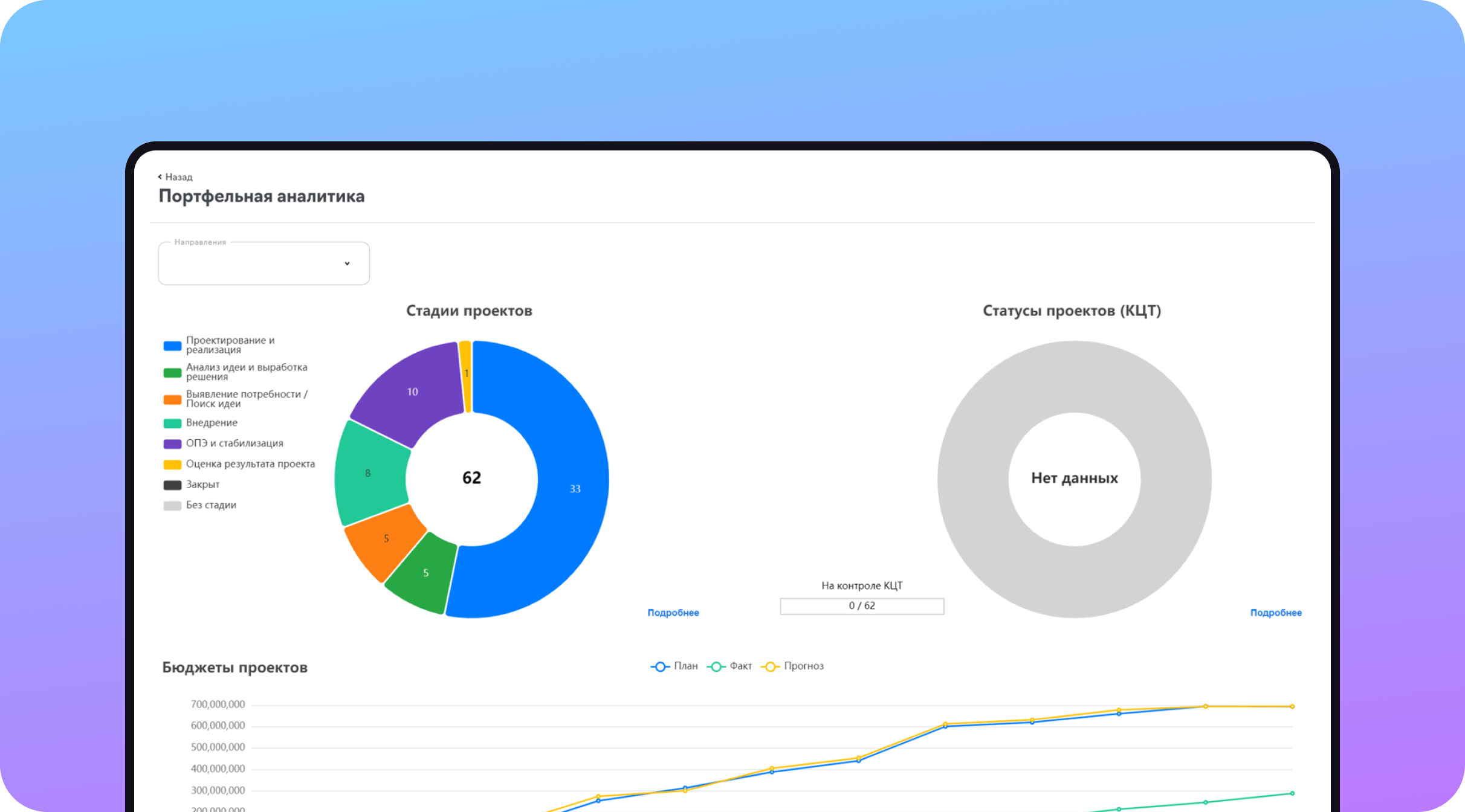Toggle План series in budget legend

(660, 666)
